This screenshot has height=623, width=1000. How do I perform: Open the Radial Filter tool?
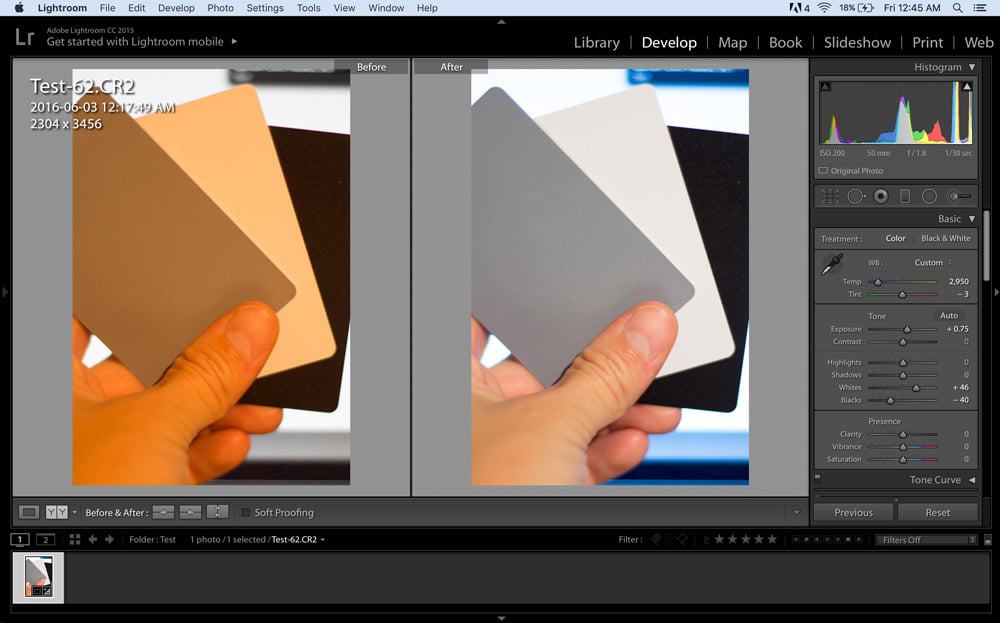930,196
